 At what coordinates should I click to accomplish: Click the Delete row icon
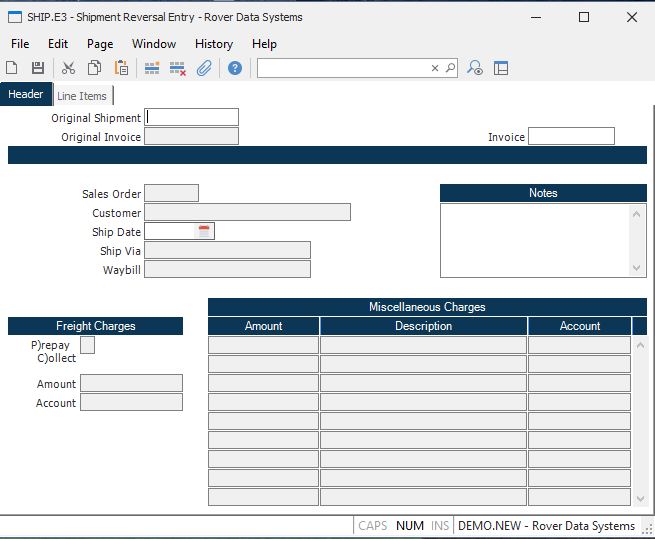pyautogui.click(x=178, y=68)
